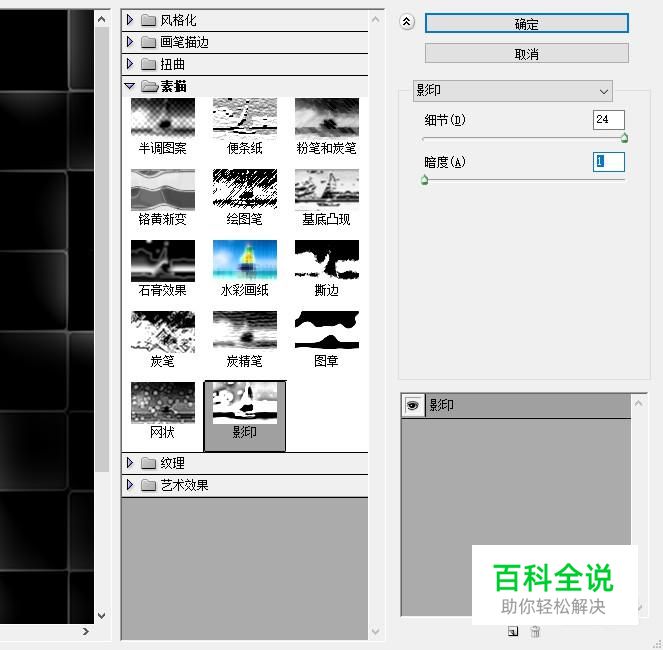Click the highlighted 影印 filter thumbnail
The width and height of the screenshot is (663, 650).
[245, 403]
